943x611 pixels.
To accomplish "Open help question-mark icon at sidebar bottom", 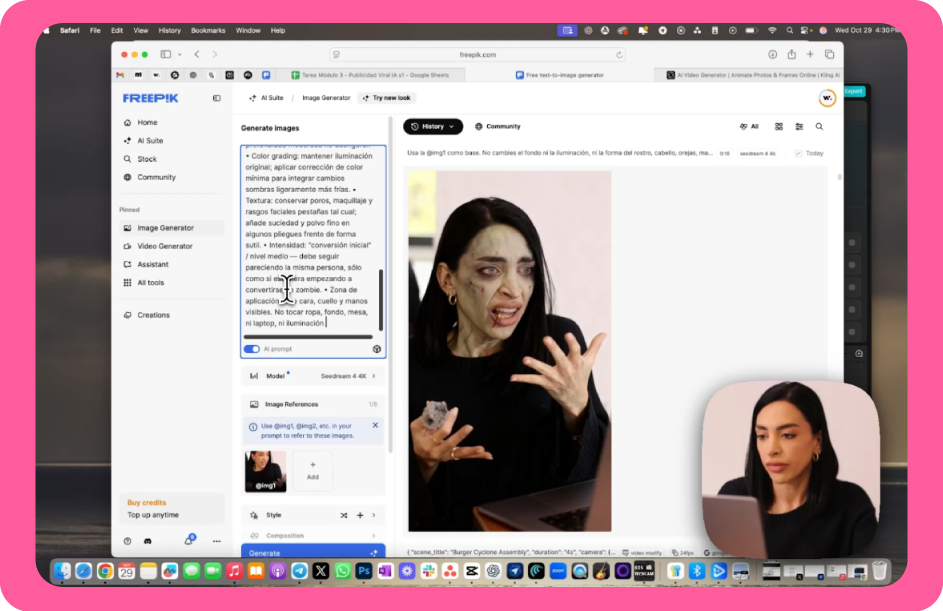I will pyautogui.click(x=127, y=541).
